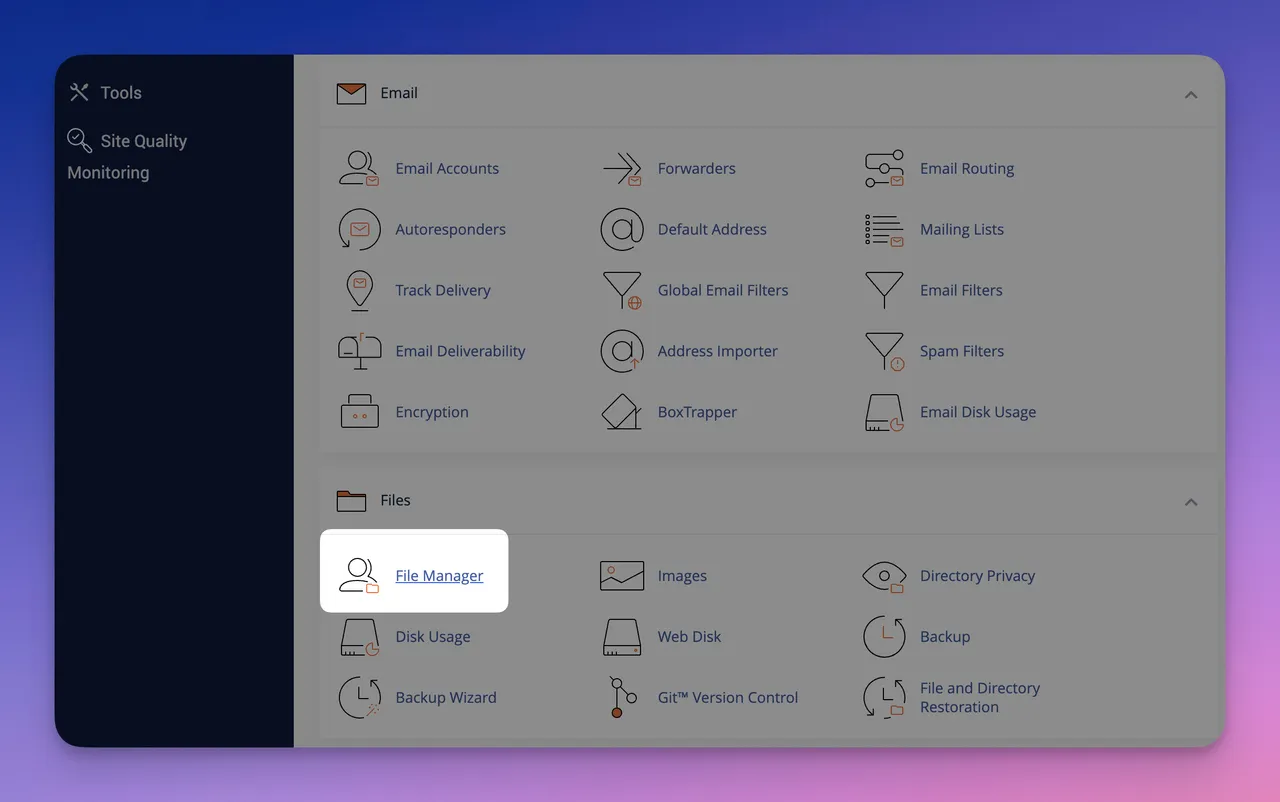Image resolution: width=1280 pixels, height=802 pixels.
Task: Open Tools in the sidebar
Action: [121, 93]
